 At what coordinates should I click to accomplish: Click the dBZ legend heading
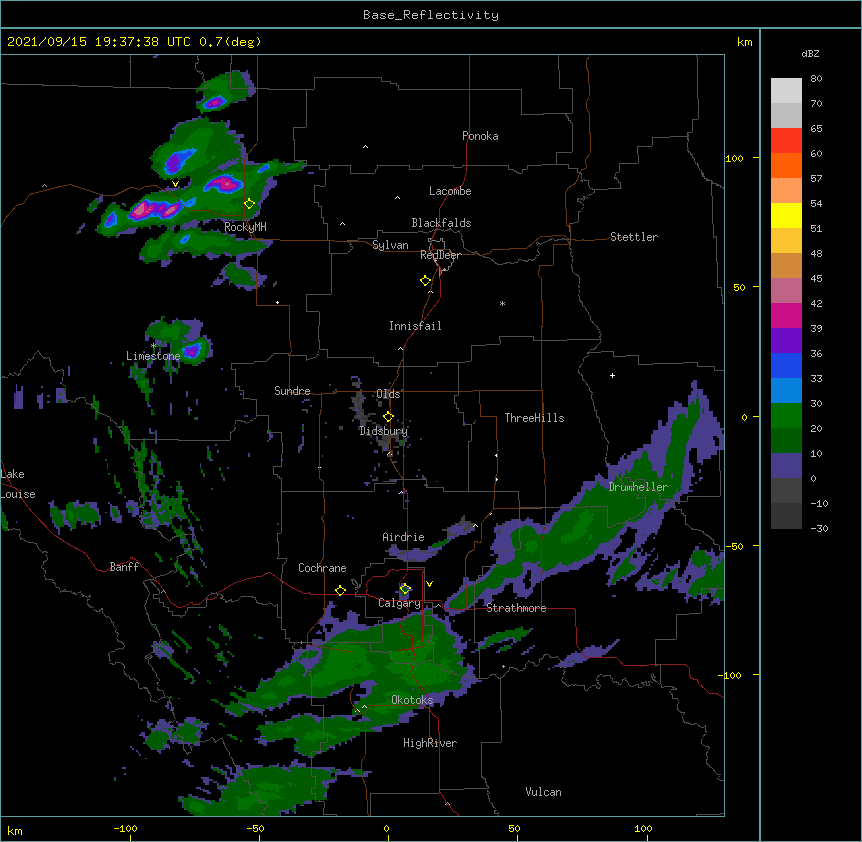[810, 53]
